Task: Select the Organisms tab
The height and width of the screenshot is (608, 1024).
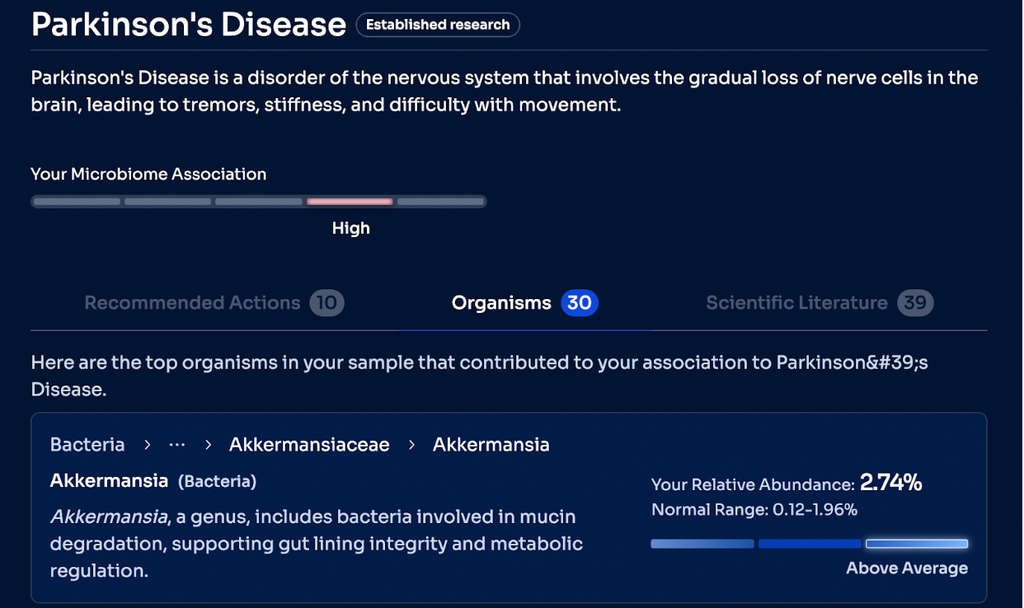Action: point(501,303)
